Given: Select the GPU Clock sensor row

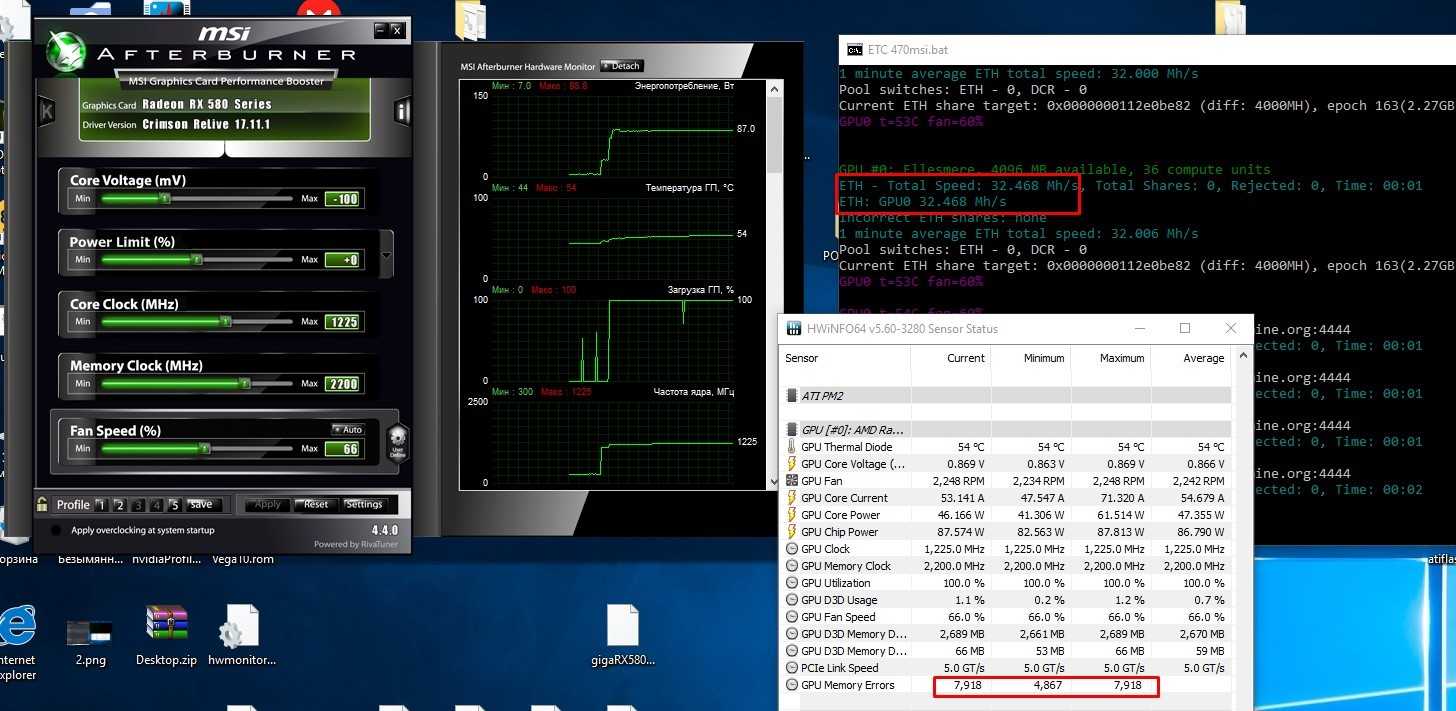Looking at the screenshot, I should click(x=1007, y=549).
